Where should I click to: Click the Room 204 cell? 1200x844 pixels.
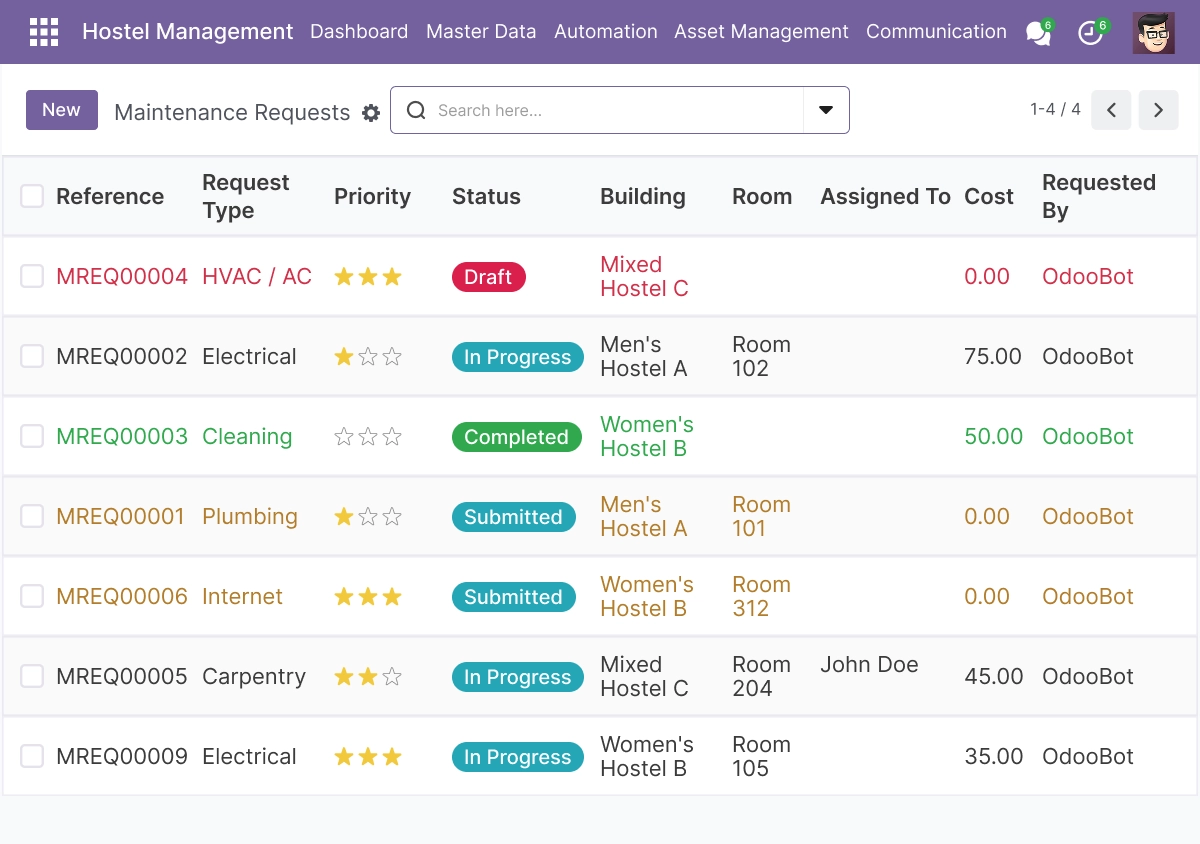click(x=761, y=677)
